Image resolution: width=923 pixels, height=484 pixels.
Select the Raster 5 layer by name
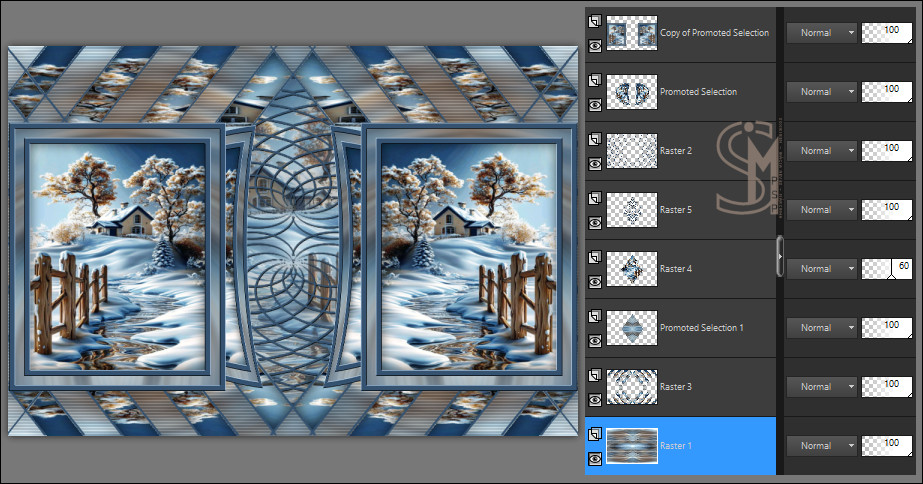(675, 210)
